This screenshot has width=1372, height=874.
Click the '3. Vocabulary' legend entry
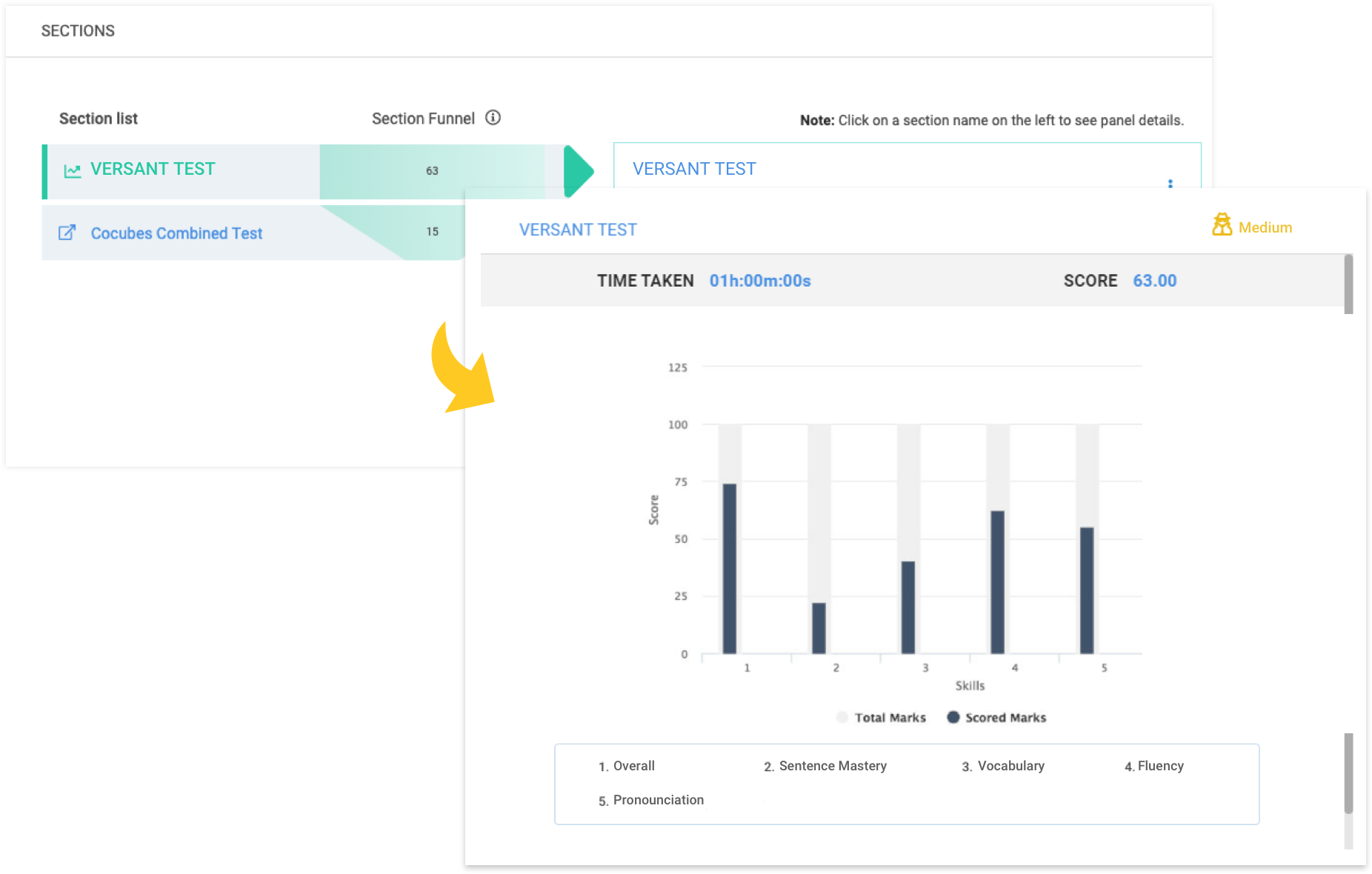1003,766
